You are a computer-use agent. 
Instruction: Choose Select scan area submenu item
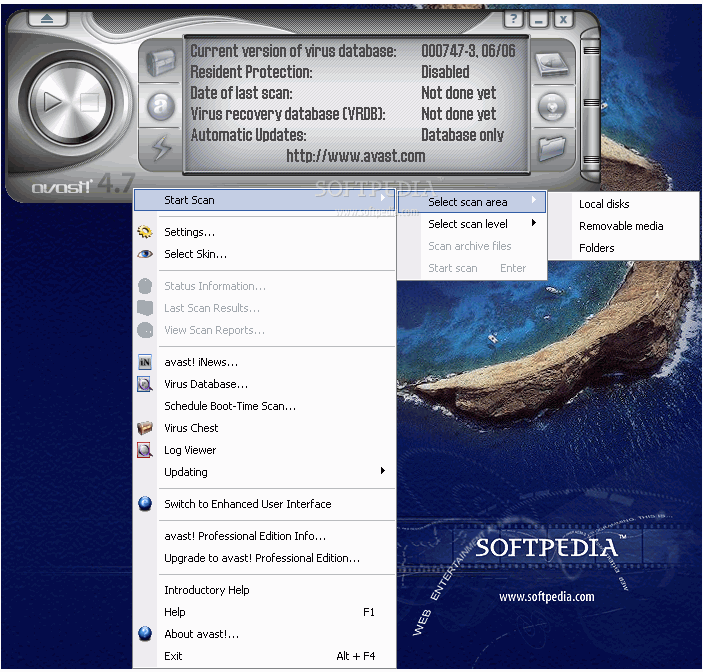click(x=472, y=202)
